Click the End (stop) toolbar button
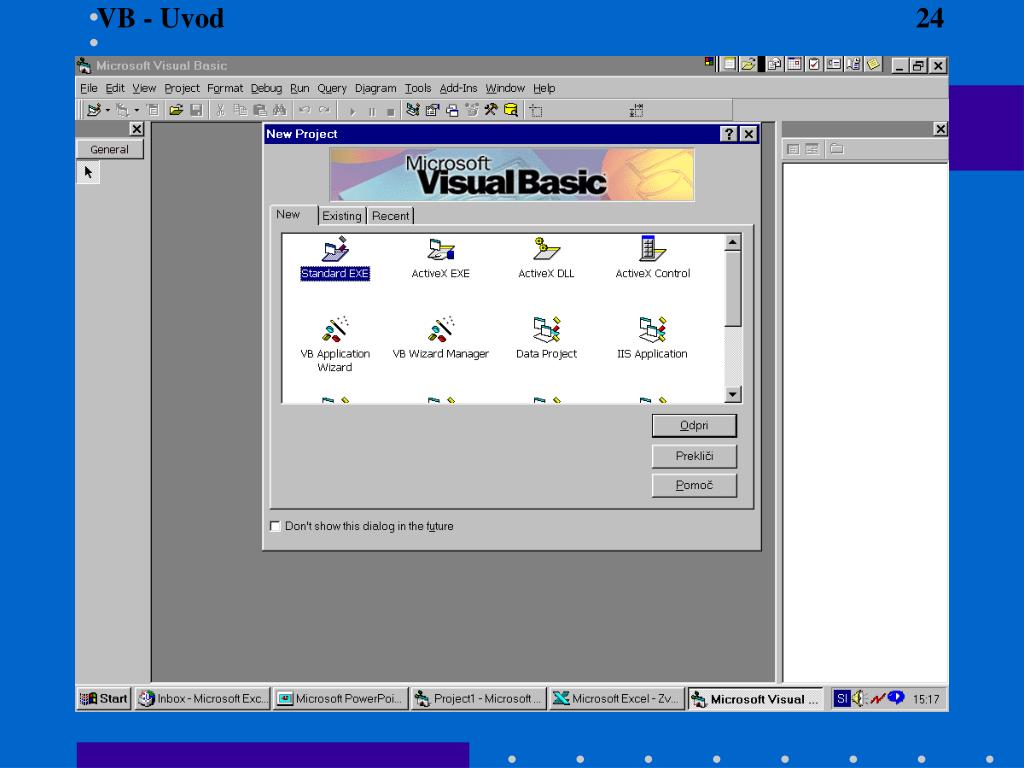Screen dimensions: 1024x768 pyautogui.click(x=390, y=111)
